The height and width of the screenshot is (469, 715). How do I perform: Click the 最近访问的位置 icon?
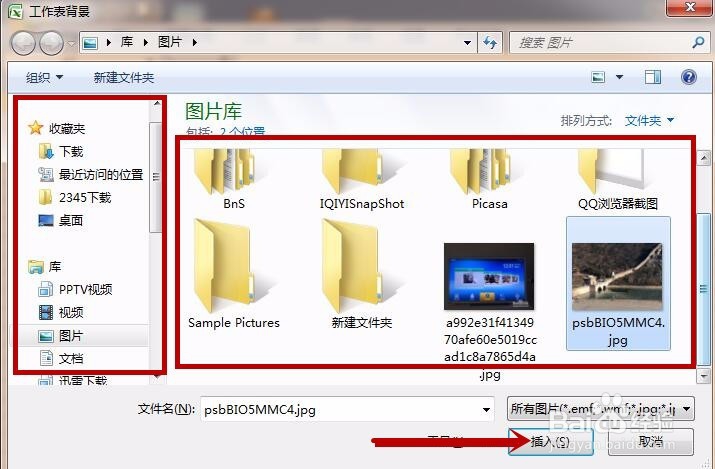pos(46,174)
